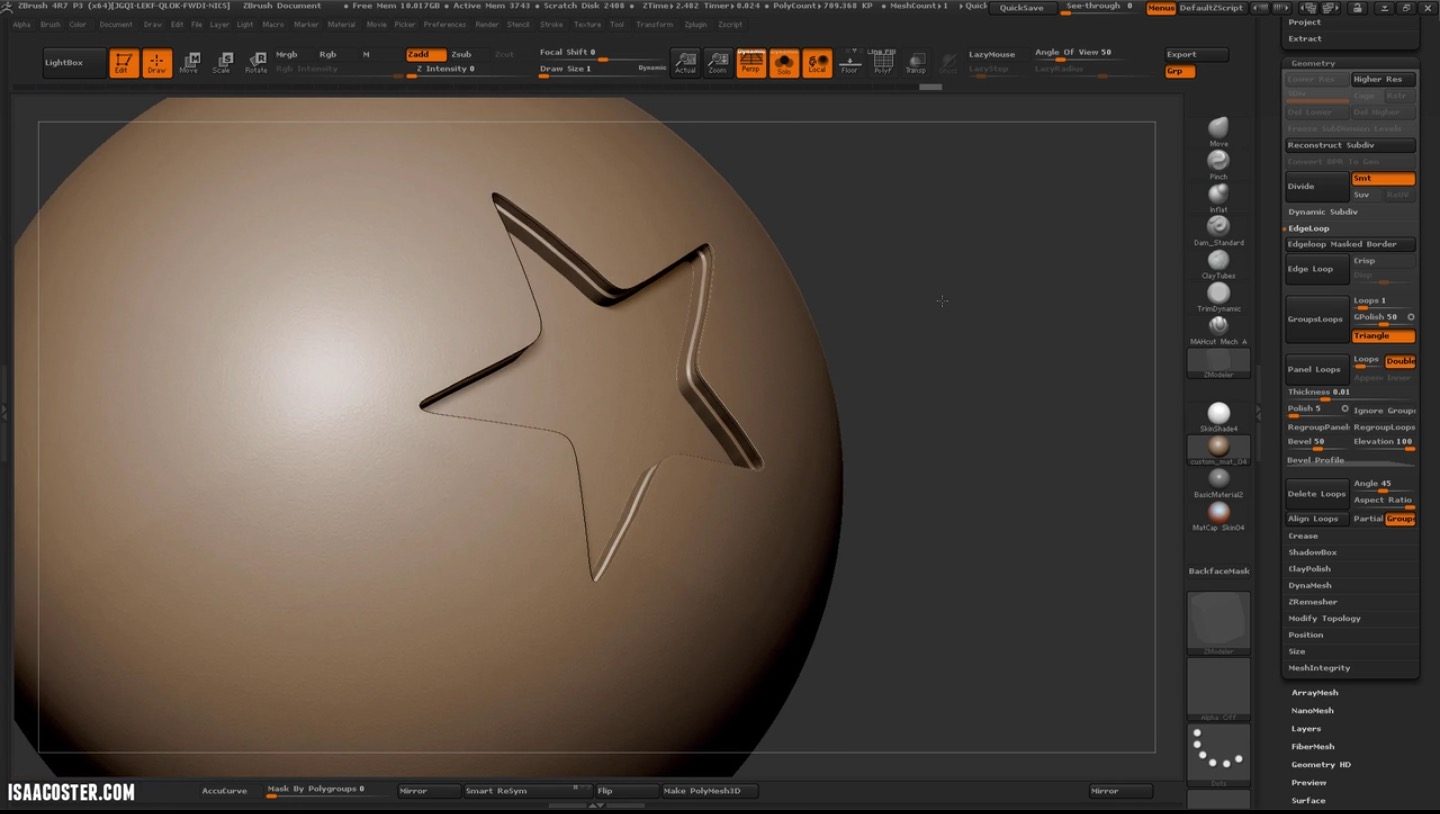Toggle Triangle option under GroupsLoops
The image size is (1440, 814).
pyautogui.click(x=1383, y=336)
